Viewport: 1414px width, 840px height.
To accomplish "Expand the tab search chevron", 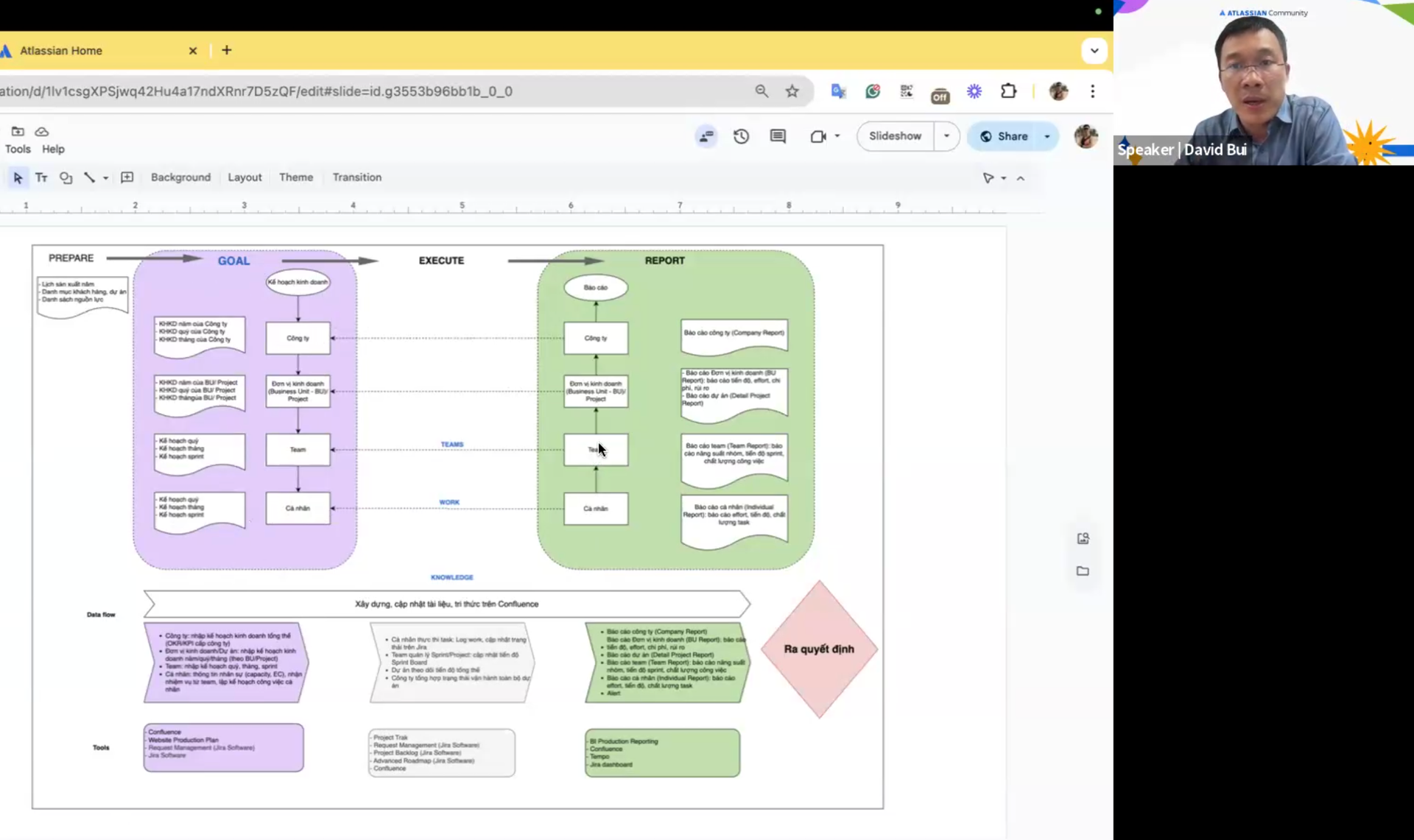I will point(1094,51).
